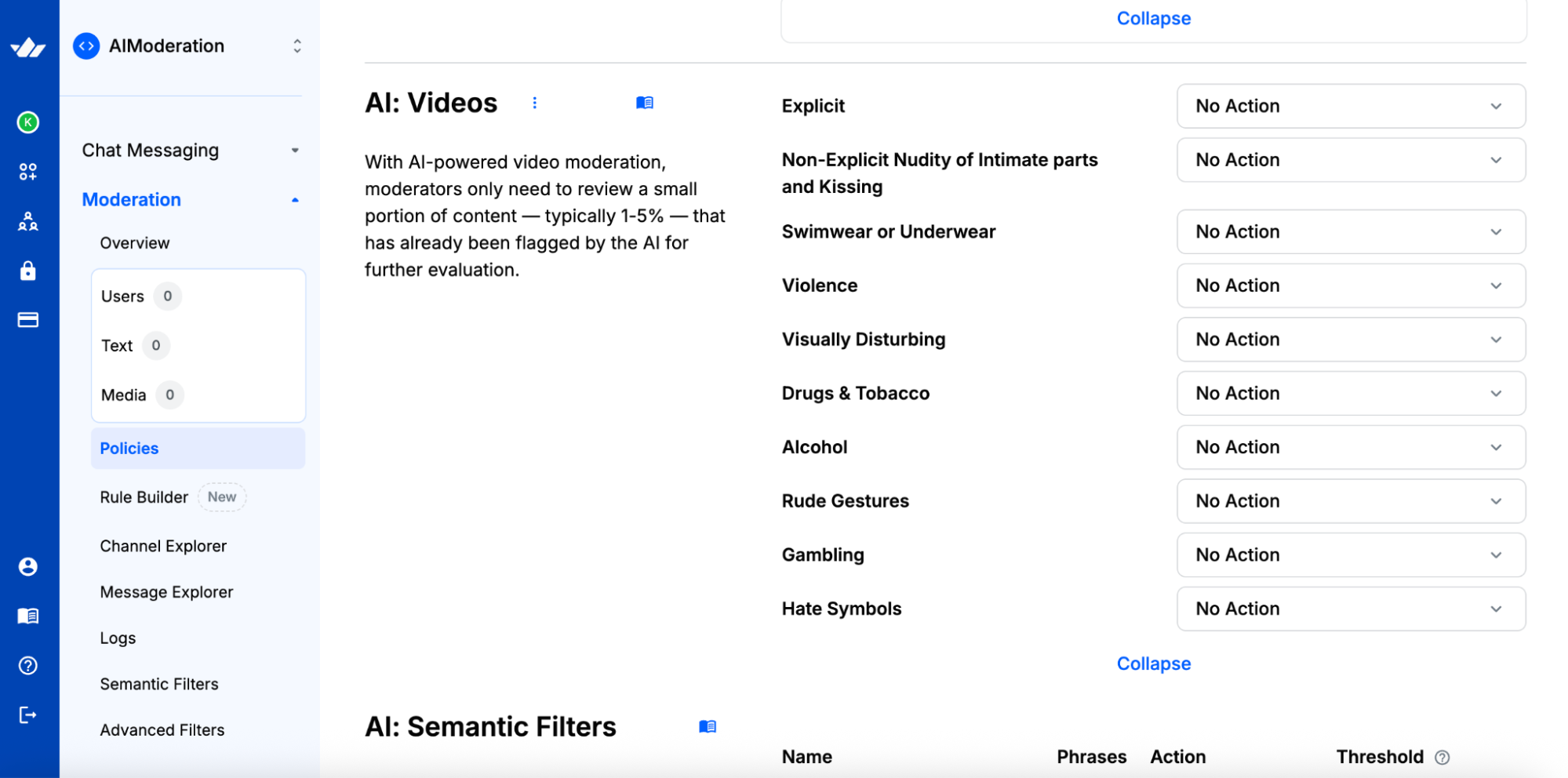Open the billing card icon in sidebar
The height and width of the screenshot is (778, 1568).
28,320
